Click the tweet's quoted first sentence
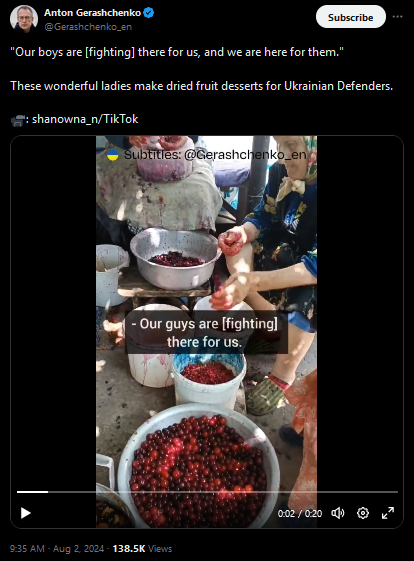This screenshot has height=561, width=414. (x=177, y=52)
